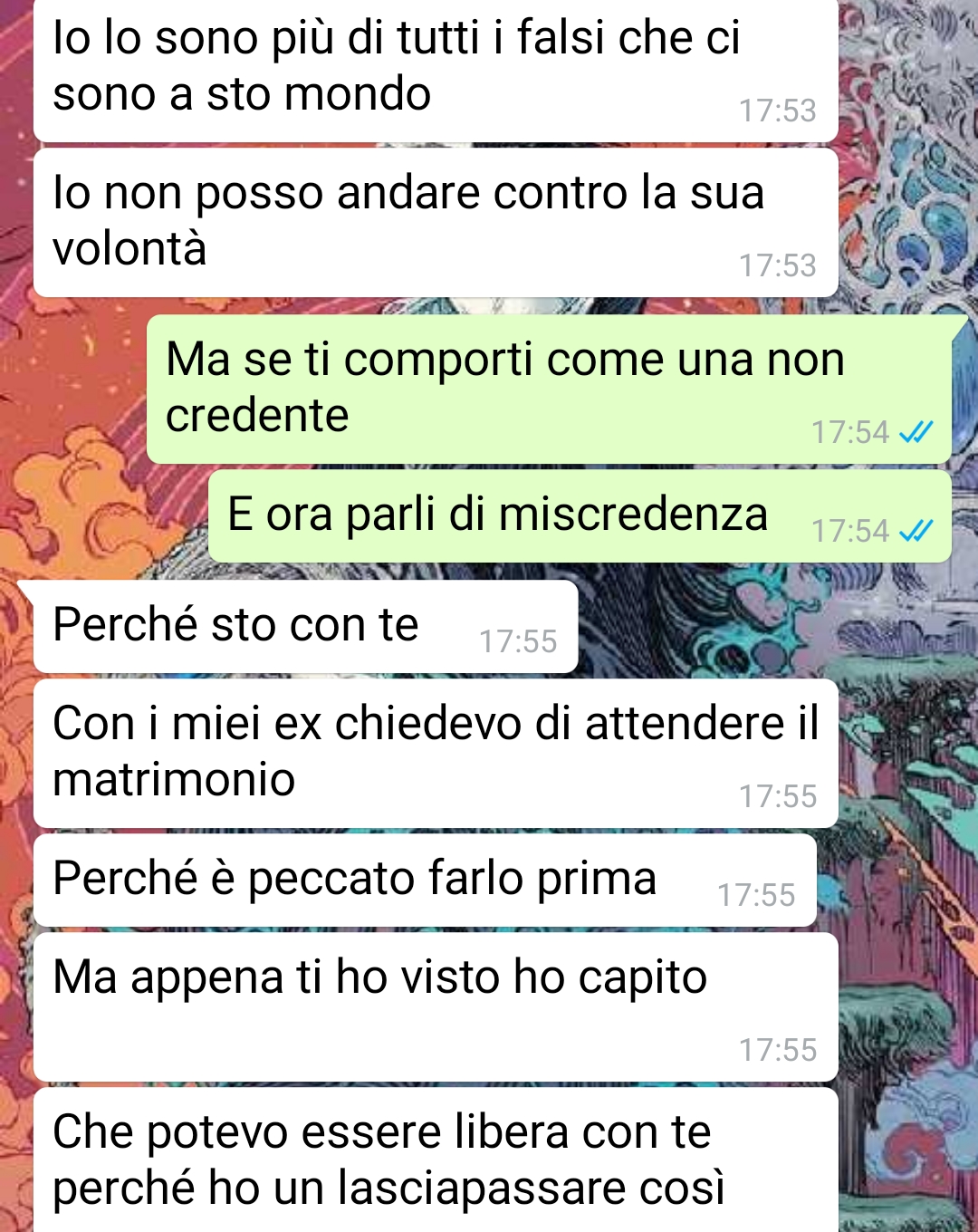Tap the message 'Perché sto con te'
The height and width of the screenshot is (1232, 978).
[305, 626]
